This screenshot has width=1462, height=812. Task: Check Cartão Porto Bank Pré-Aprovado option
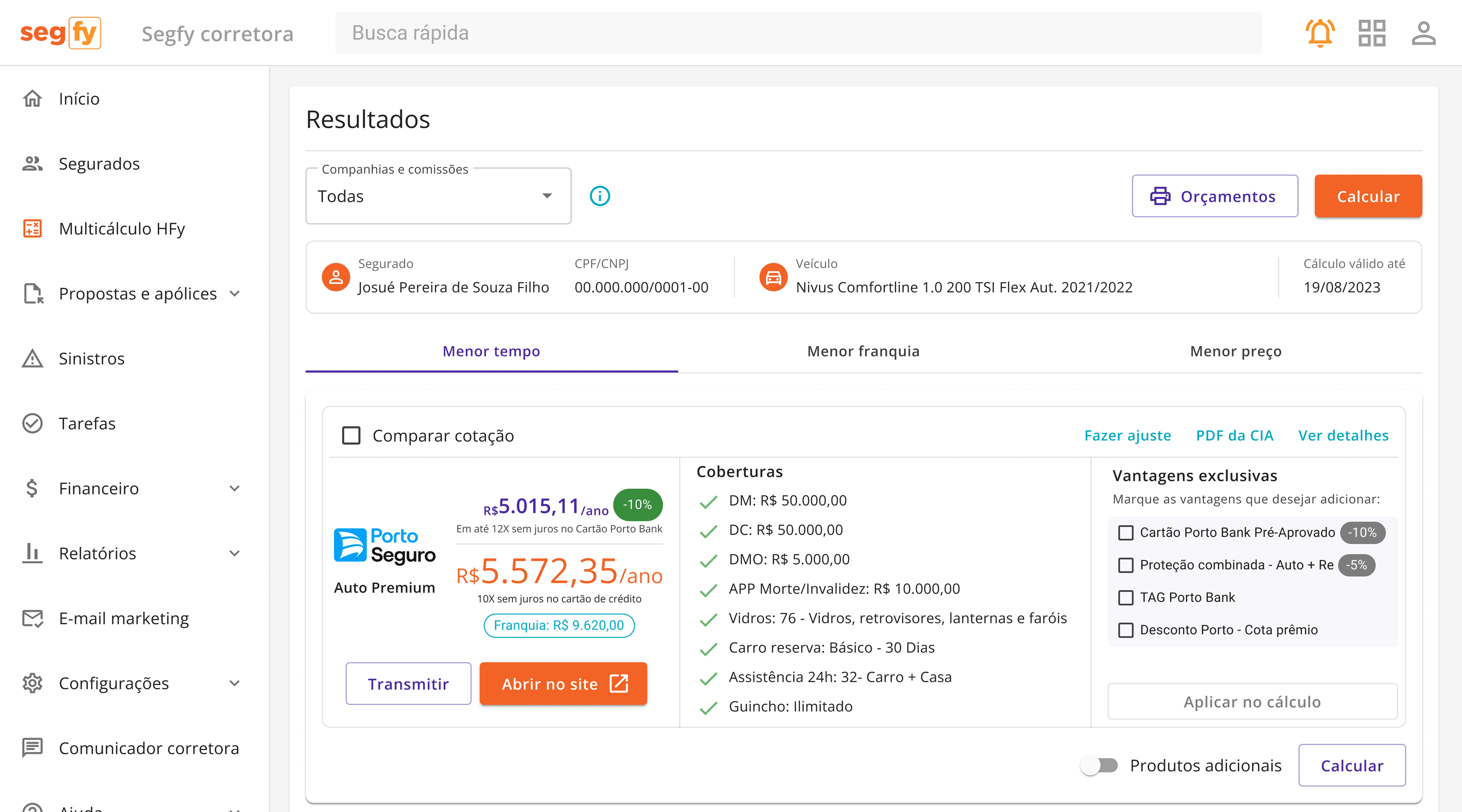(x=1125, y=532)
